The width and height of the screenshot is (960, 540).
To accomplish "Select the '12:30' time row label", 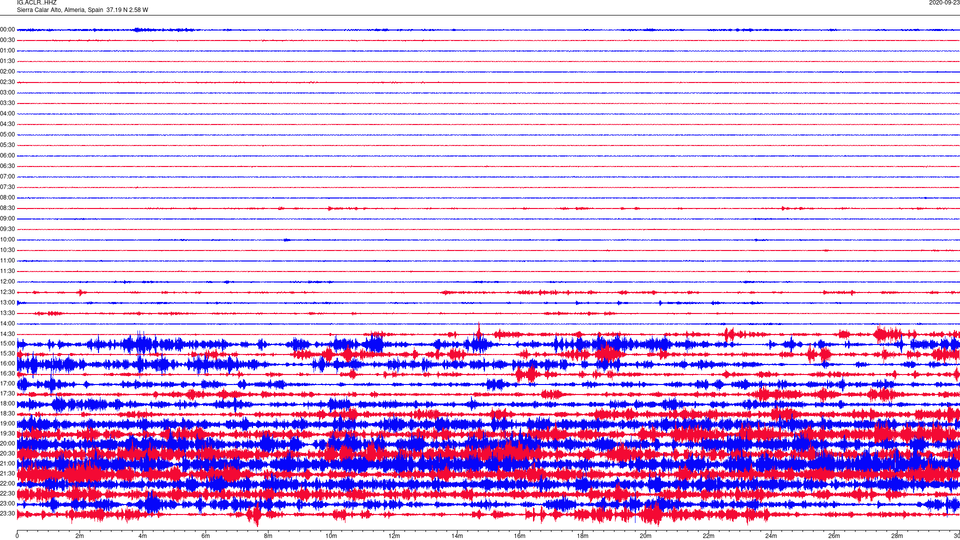I will pyautogui.click(x=7, y=292).
